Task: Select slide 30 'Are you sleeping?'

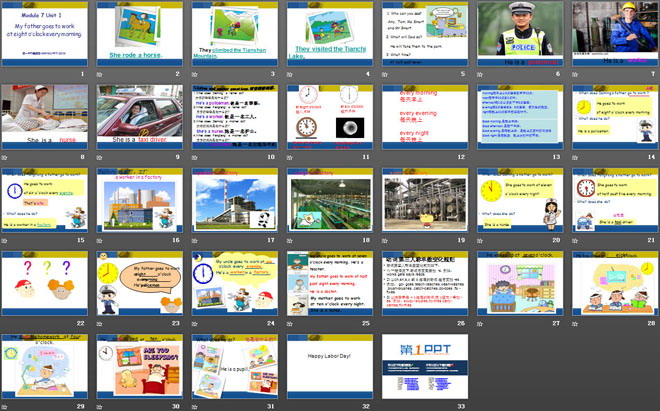Action: pyautogui.click(x=140, y=367)
